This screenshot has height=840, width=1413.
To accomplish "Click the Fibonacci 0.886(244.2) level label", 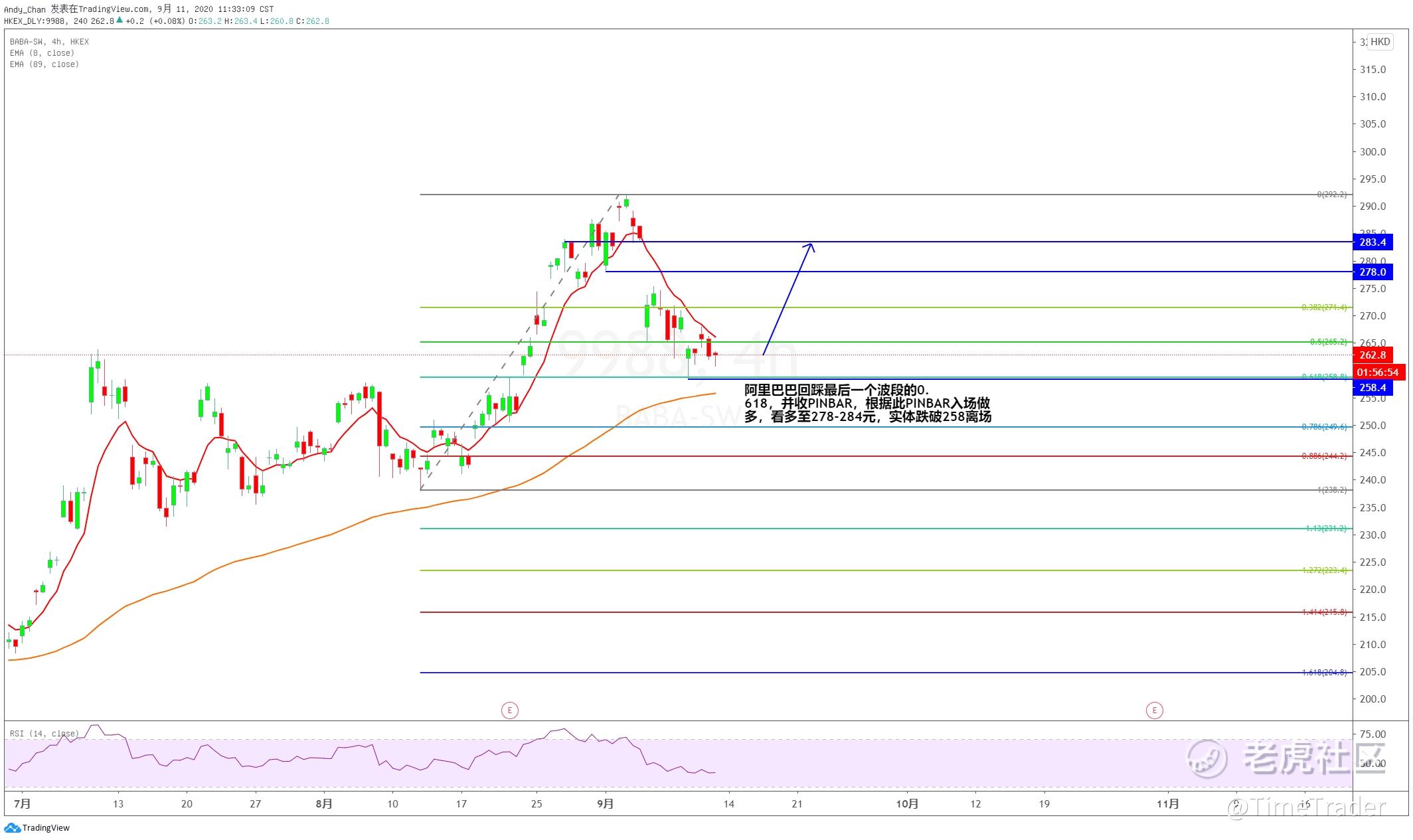I will click(x=1324, y=456).
